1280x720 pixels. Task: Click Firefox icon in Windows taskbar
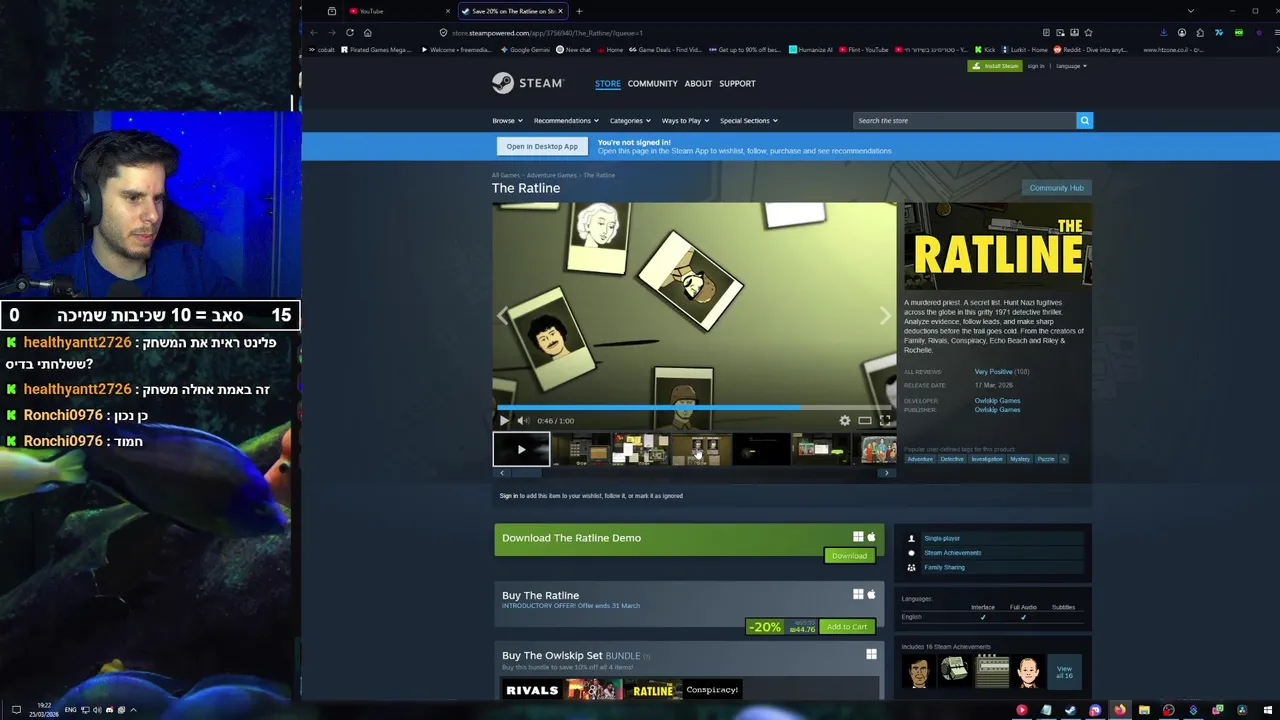(1120, 710)
